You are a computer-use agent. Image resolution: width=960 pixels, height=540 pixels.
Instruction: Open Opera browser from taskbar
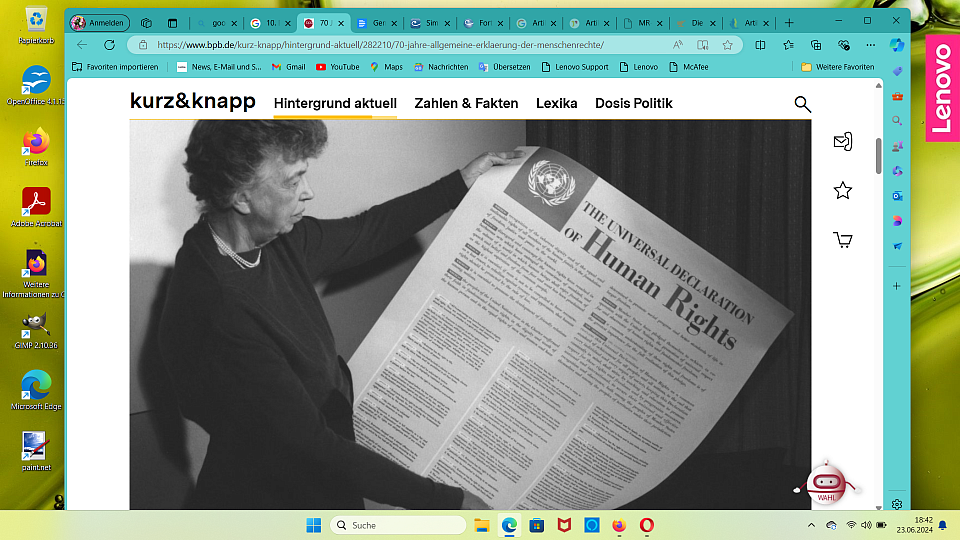(647, 525)
